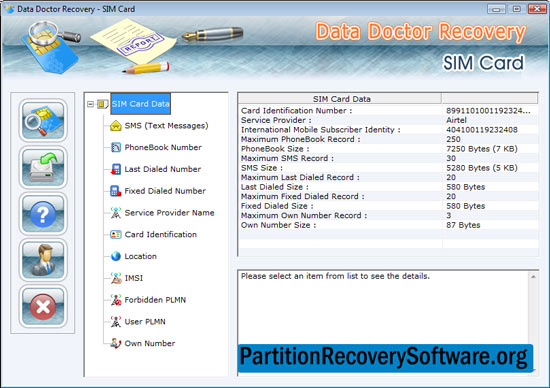Open SMS (Text Messages) node
This screenshot has width=550, height=388.
(x=166, y=126)
